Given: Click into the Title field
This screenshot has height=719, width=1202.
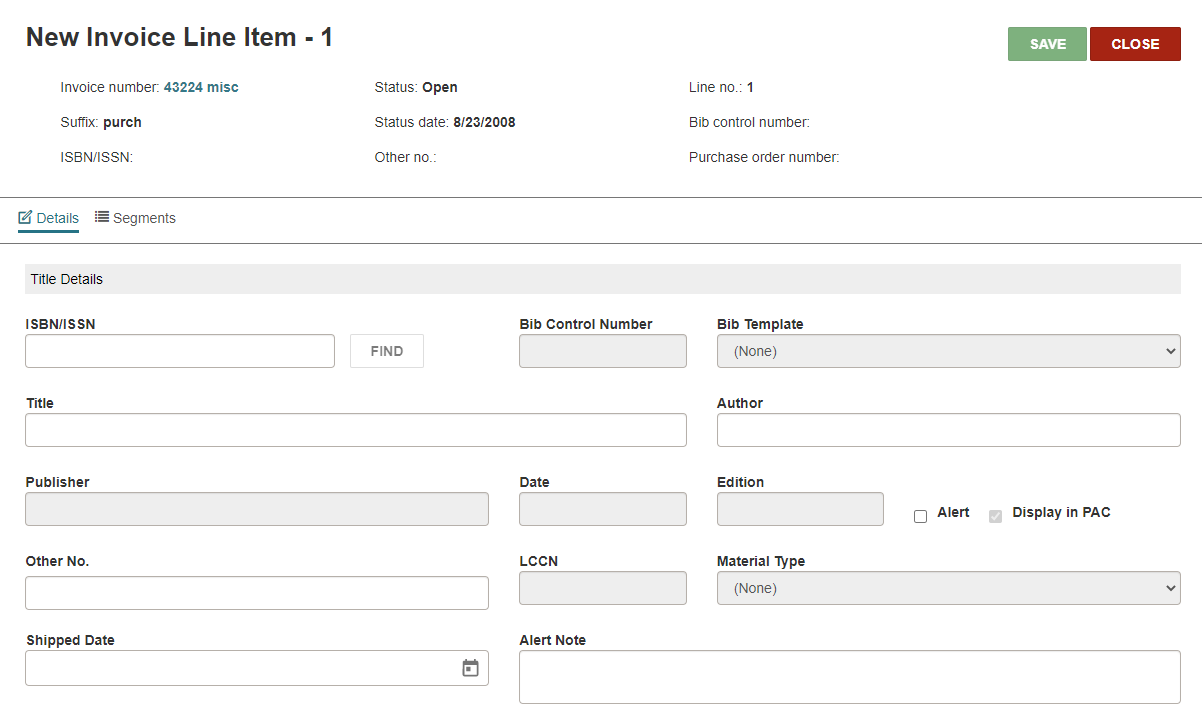Looking at the screenshot, I should tap(356, 430).
